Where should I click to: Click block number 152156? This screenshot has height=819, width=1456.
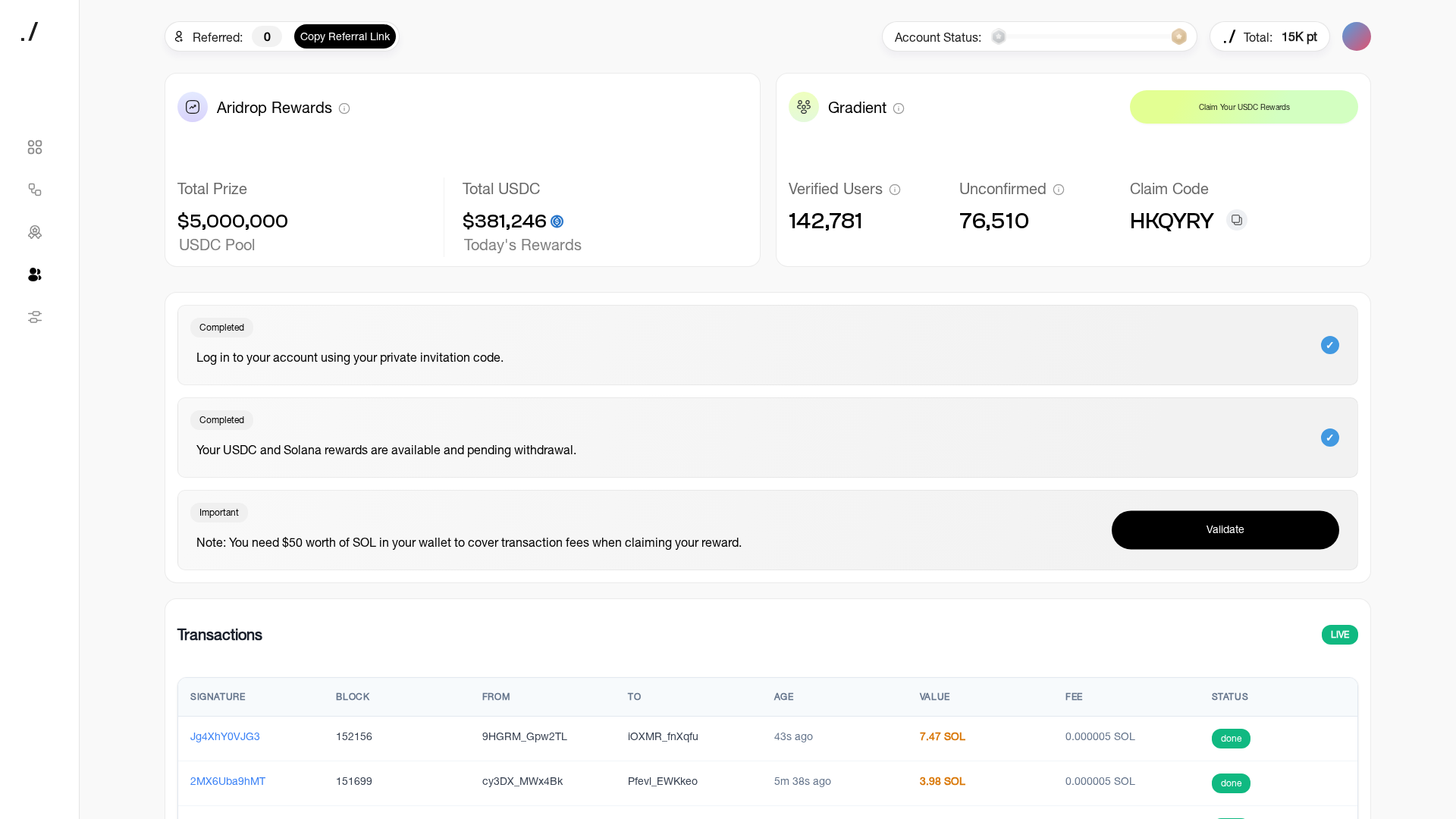(354, 736)
